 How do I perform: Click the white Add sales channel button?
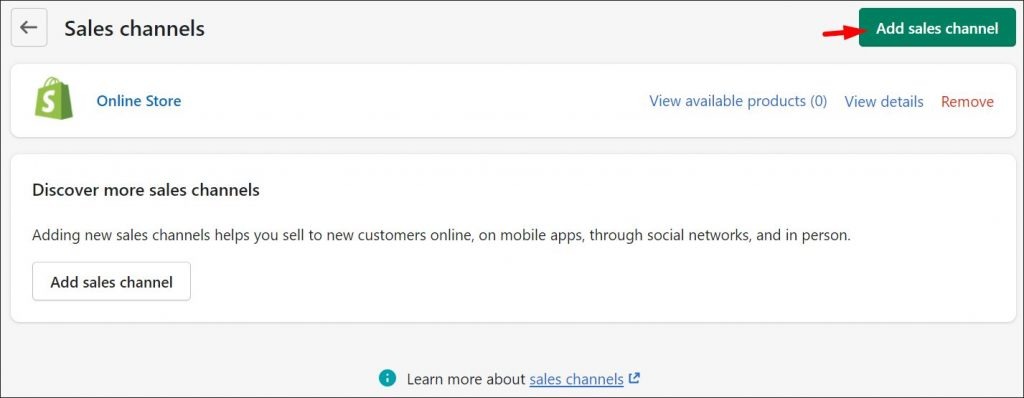tap(112, 282)
